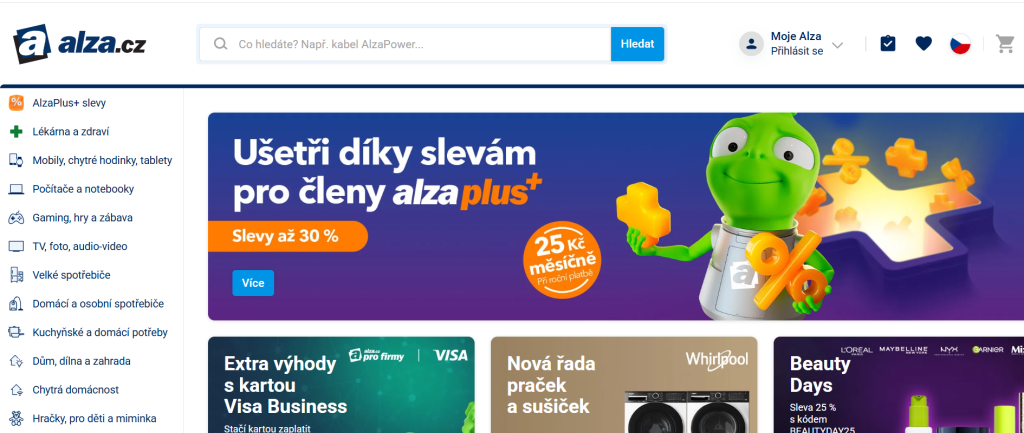This screenshot has height=433, width=1024.
Task: Open the Whirlpool washers promo tile
Action: [624, 385]
